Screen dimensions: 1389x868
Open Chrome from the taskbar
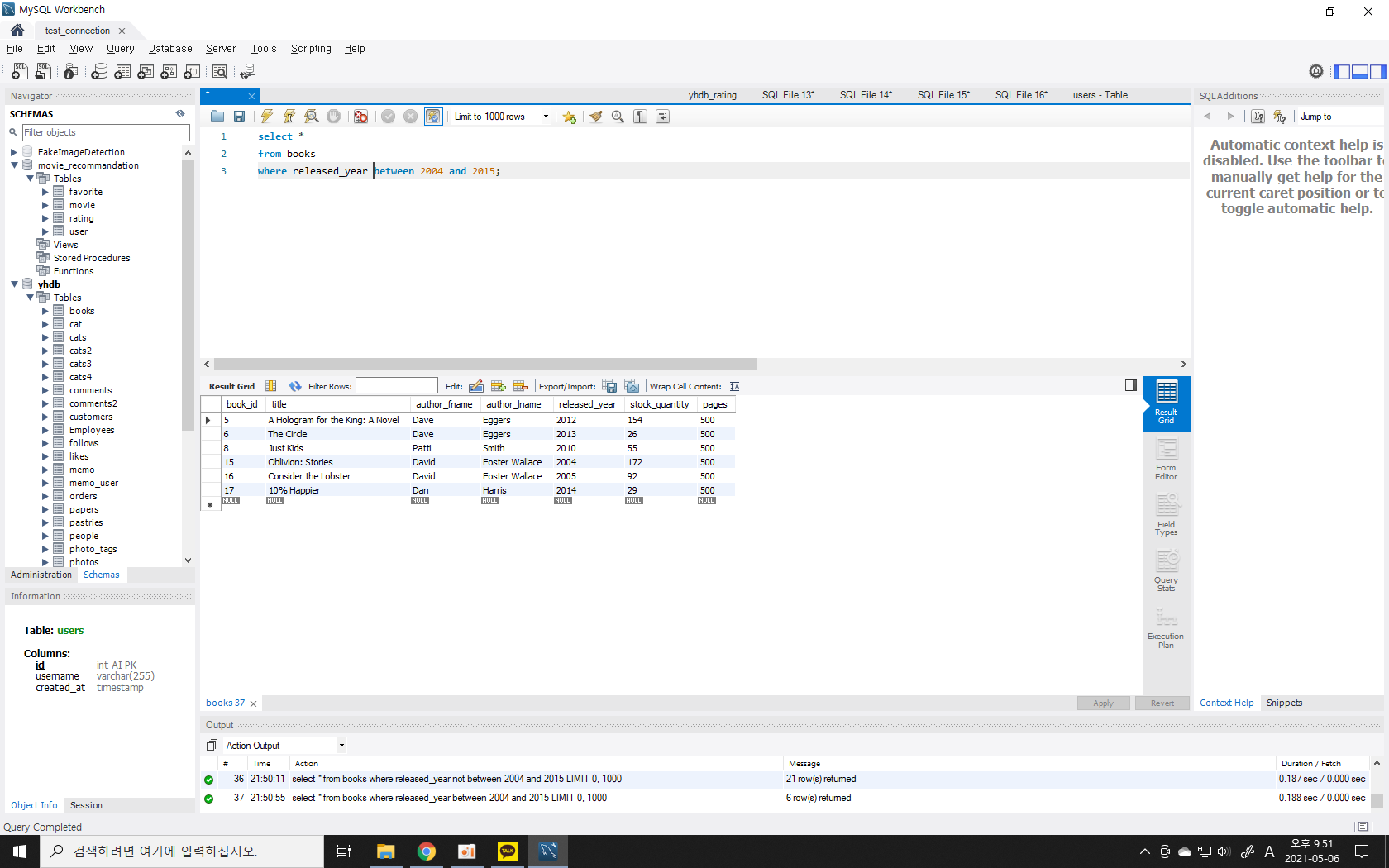(426, 851)
